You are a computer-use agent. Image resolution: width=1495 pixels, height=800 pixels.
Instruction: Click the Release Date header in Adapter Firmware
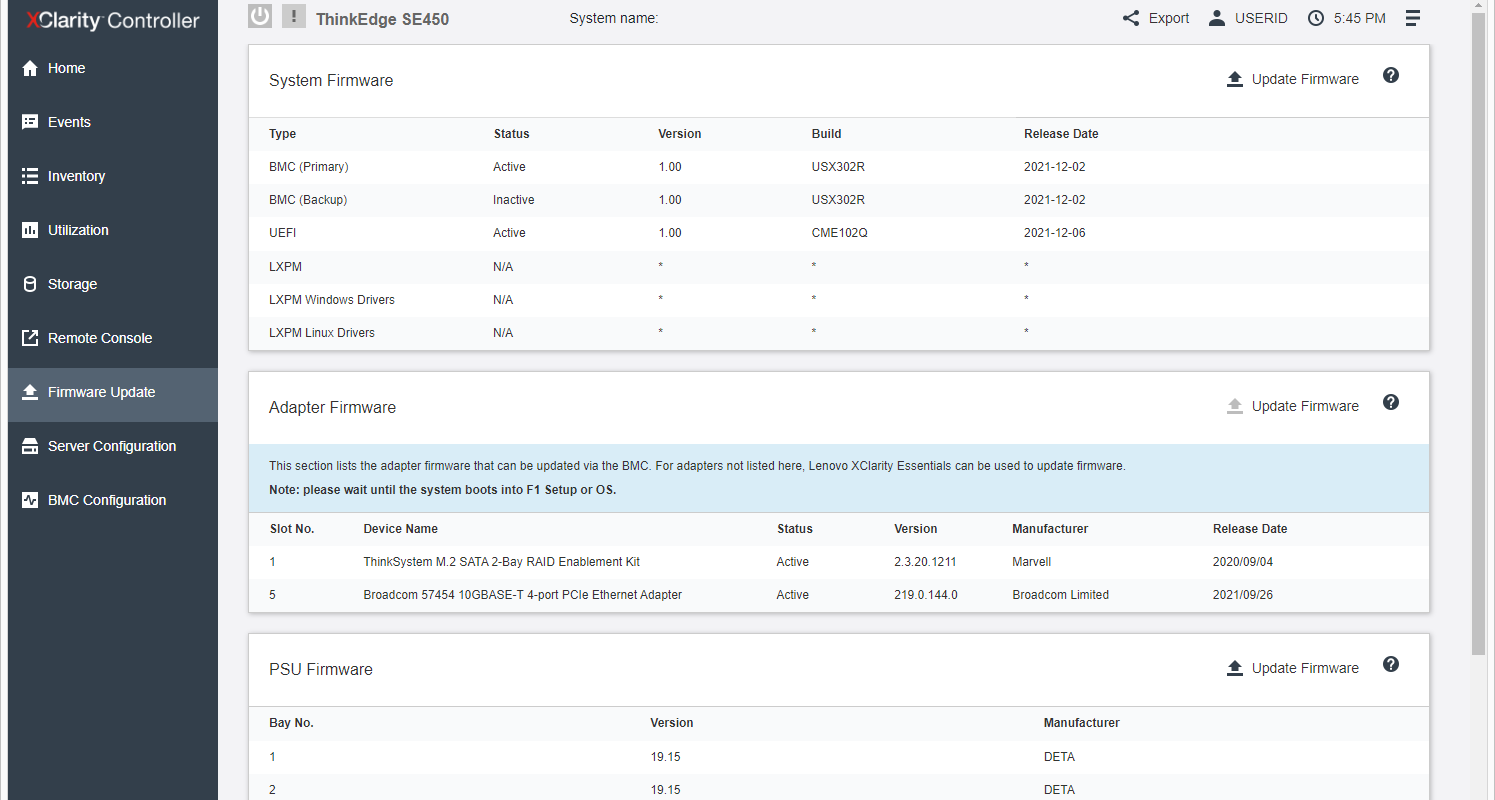tap(1250, 529)
